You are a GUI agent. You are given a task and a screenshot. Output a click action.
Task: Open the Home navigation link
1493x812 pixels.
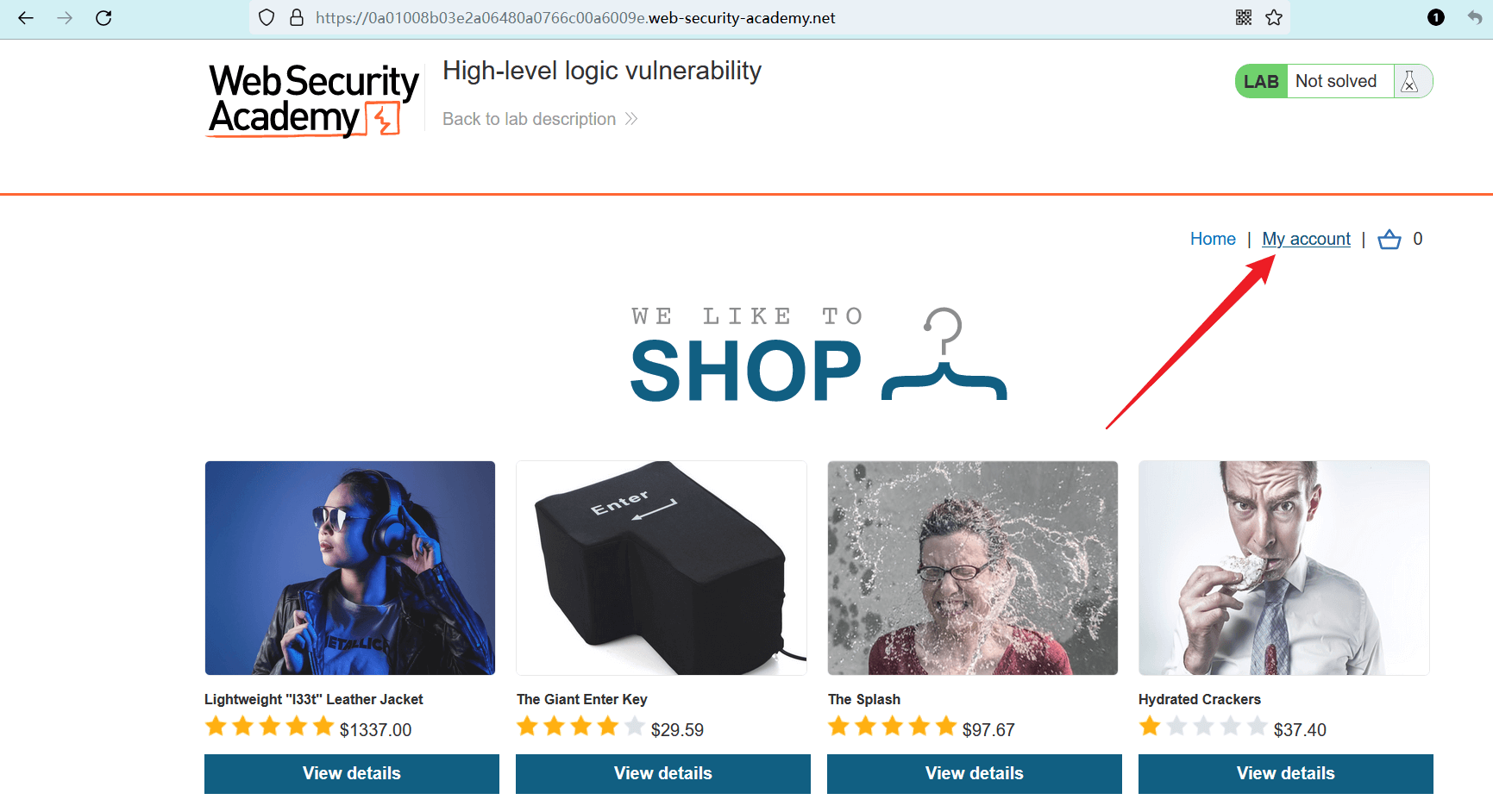1213,239
